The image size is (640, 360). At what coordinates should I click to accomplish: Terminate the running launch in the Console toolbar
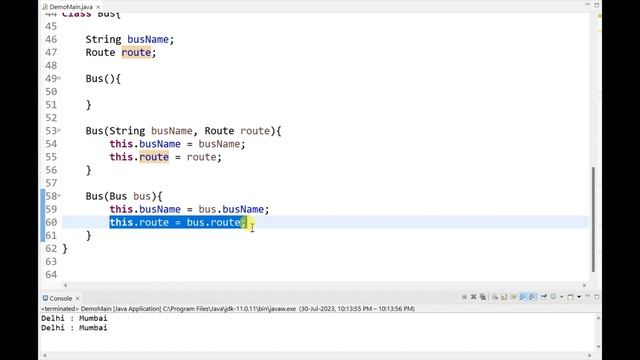pyautogui.click(x=464, y=297)
